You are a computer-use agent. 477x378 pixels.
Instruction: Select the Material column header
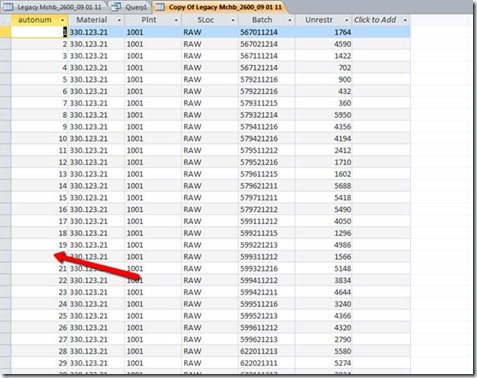tap(96, 20)
